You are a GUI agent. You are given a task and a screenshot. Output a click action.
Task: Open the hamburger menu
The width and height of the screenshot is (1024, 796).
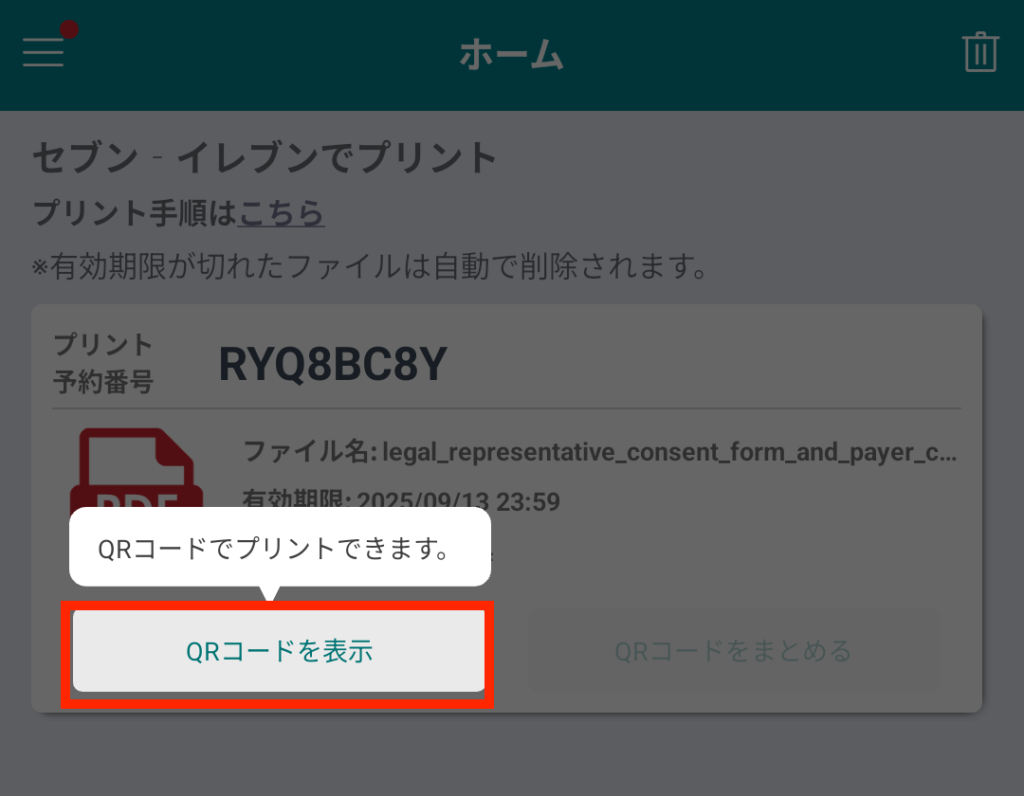tap(44, 52)
